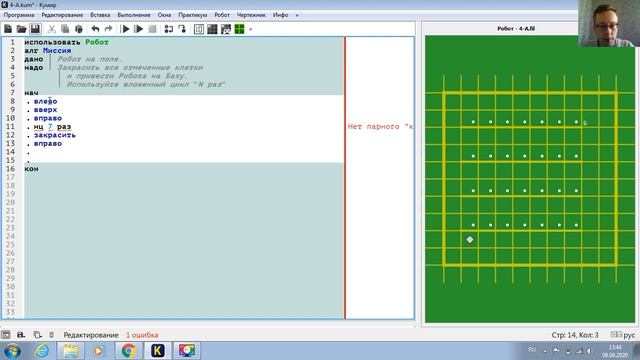
Task: Open the Программа menu
Action: 19,15
